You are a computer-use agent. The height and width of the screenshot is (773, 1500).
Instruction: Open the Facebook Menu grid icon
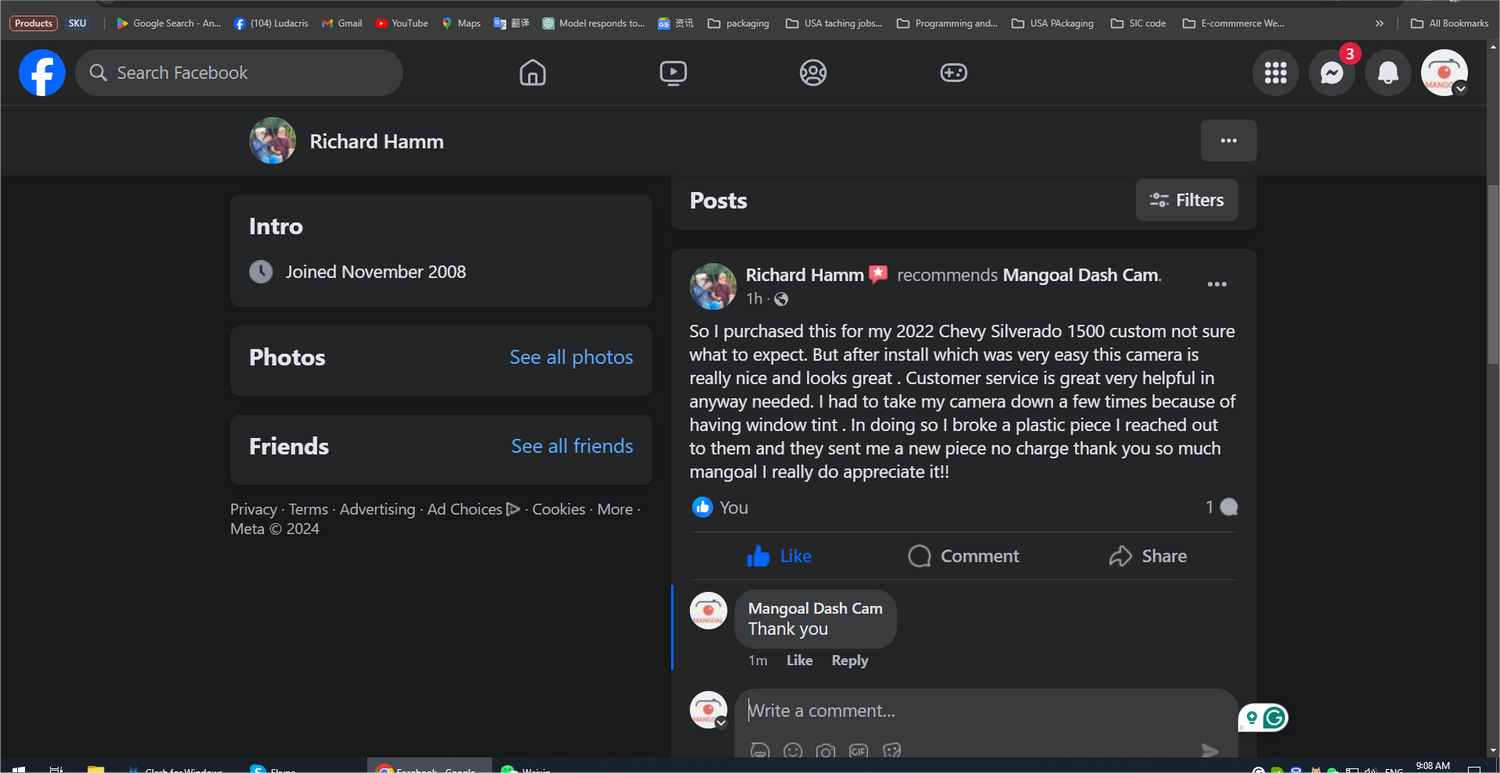click(x=1275, y=73)
